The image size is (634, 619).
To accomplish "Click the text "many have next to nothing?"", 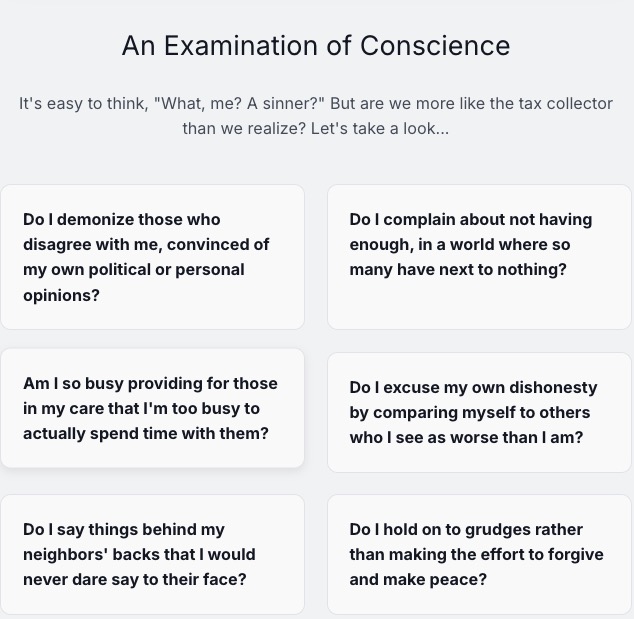I will coord(458,269).
